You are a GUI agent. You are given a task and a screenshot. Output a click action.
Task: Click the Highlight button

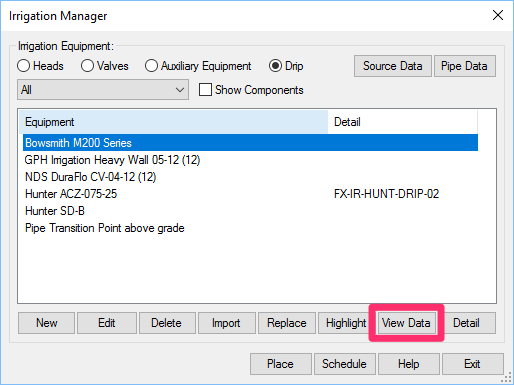click(x=346, y=323)
